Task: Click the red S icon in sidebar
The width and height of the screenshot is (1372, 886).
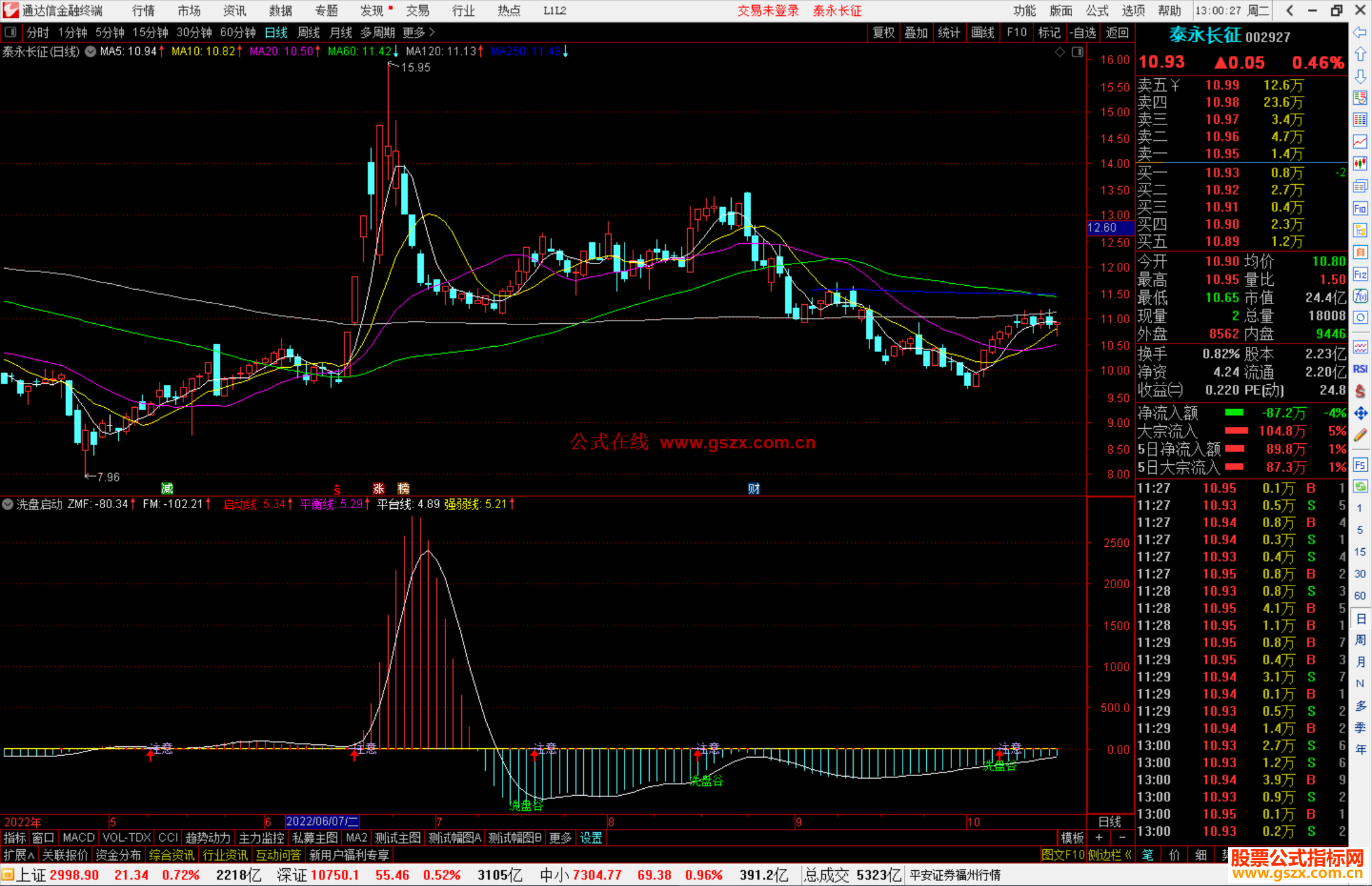Action: (x=1360, y=391)
